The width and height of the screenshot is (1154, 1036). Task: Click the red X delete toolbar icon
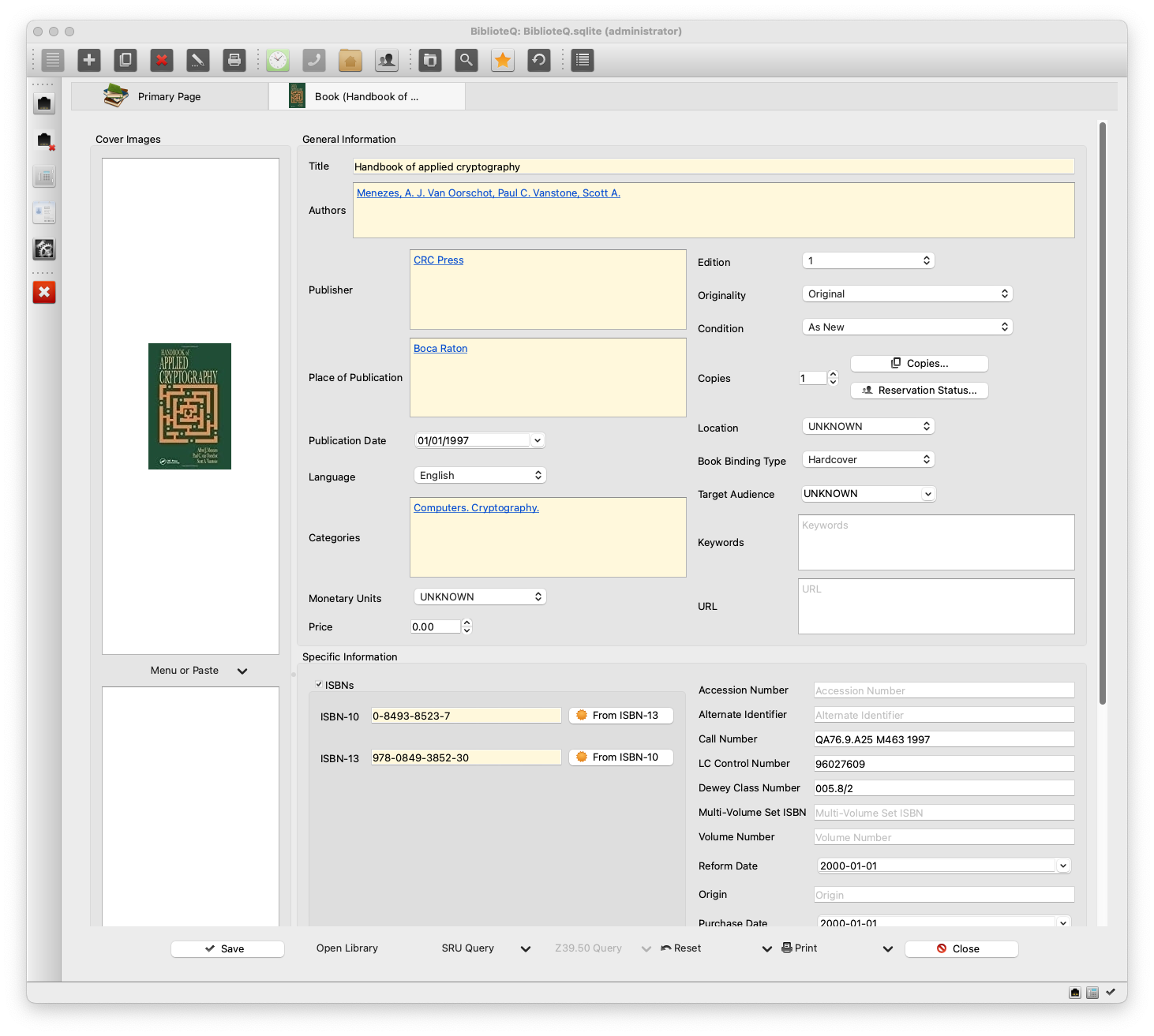[162, 60]
